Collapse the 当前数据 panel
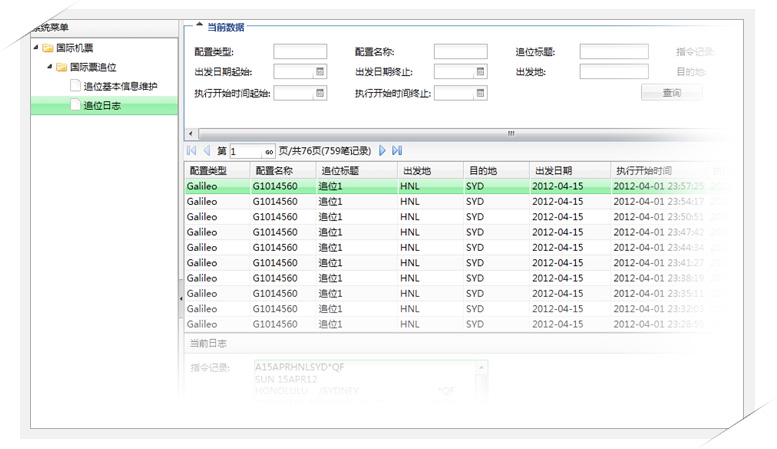 click(199, 24)
